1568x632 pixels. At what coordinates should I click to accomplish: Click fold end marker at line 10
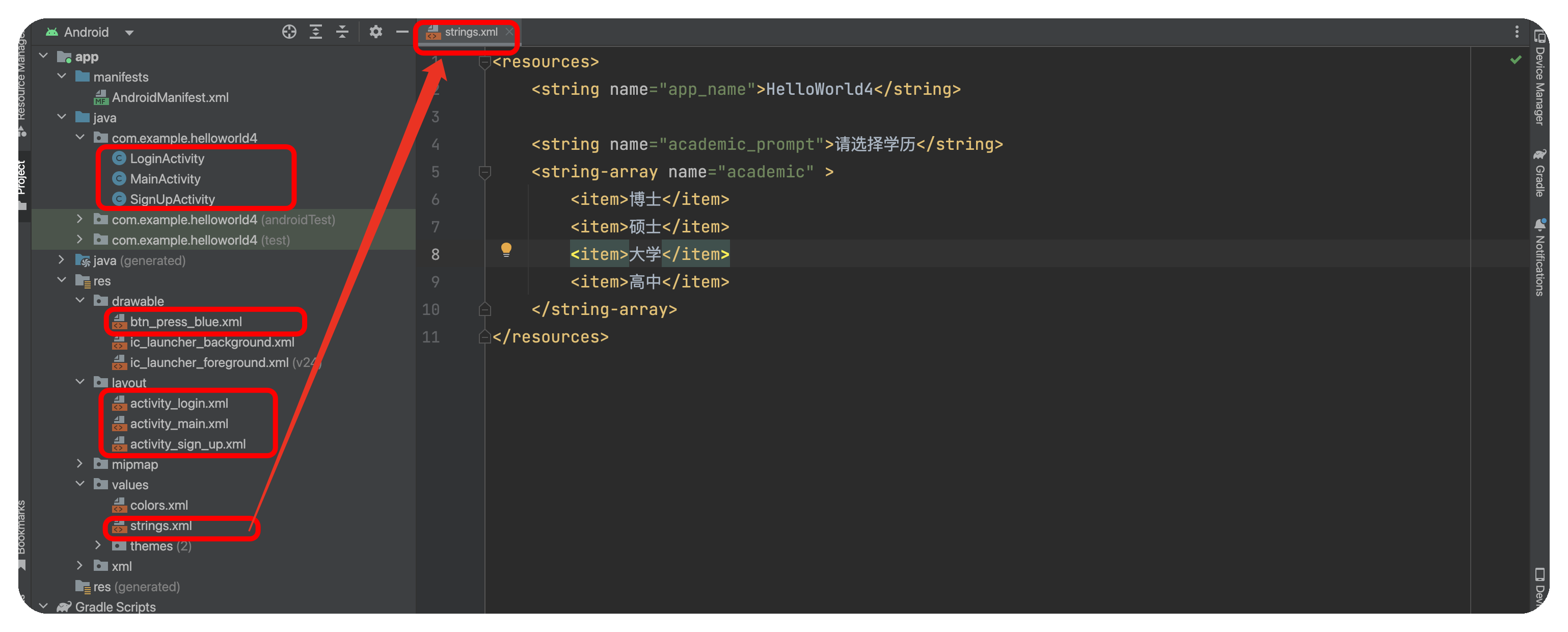pos(484,309)
